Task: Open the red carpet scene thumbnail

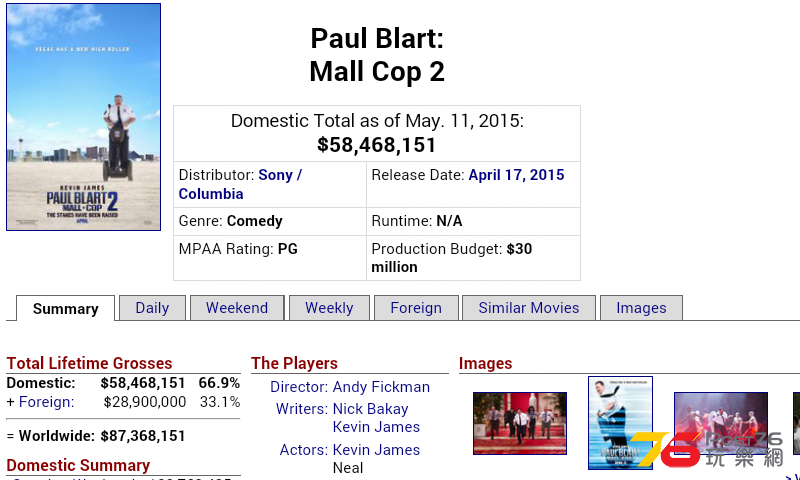Action: coord(520,423)
